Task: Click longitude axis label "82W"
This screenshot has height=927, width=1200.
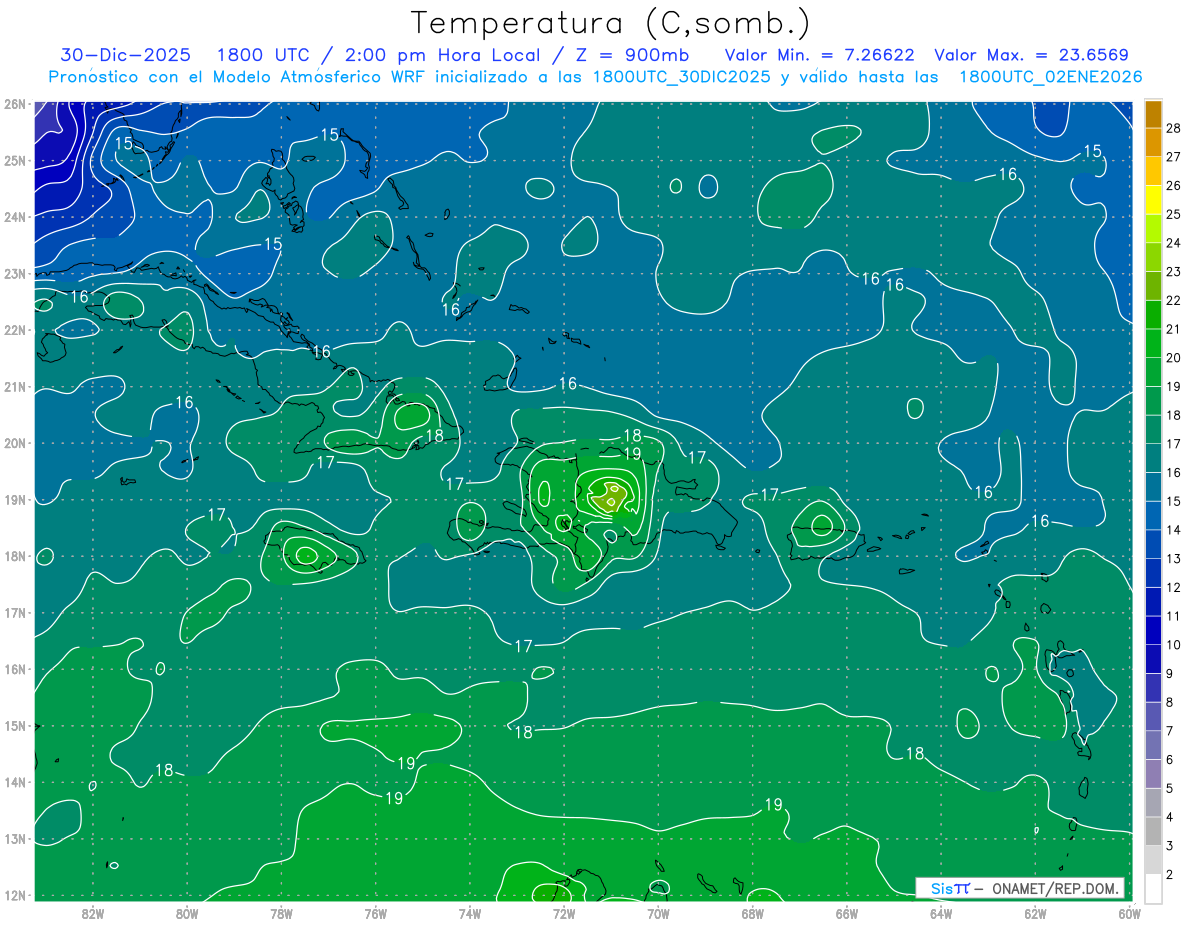Action: [x=92, y=914]
